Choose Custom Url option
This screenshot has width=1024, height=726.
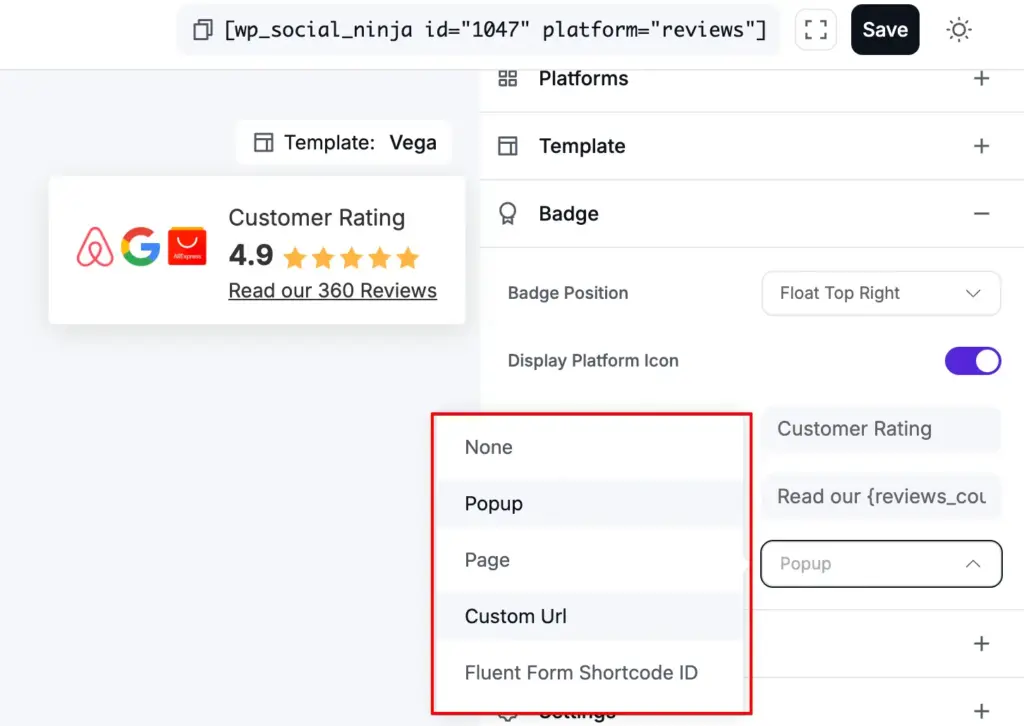pos(516,616)
